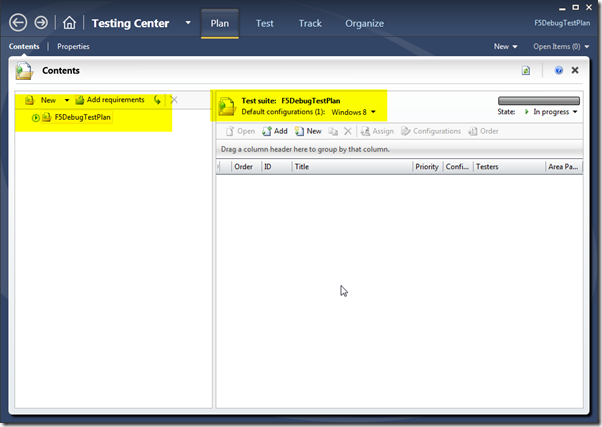This screenshot has width=602, height=427.
Task: Open the Testing Center dropdown arrow
Action: 188,23
